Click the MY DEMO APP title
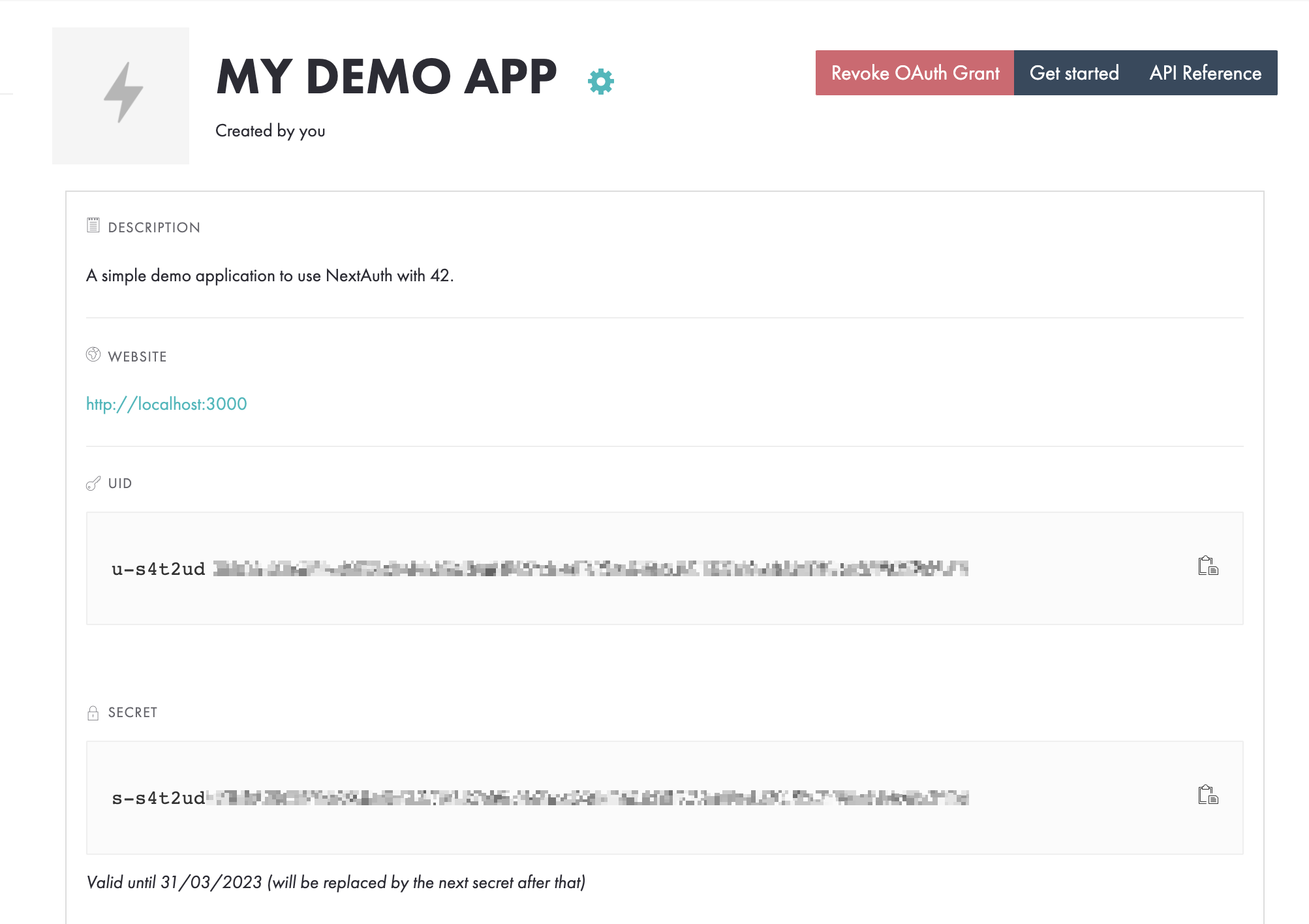This screenshot has height=924, width=1309. click(x=386, y=77)
